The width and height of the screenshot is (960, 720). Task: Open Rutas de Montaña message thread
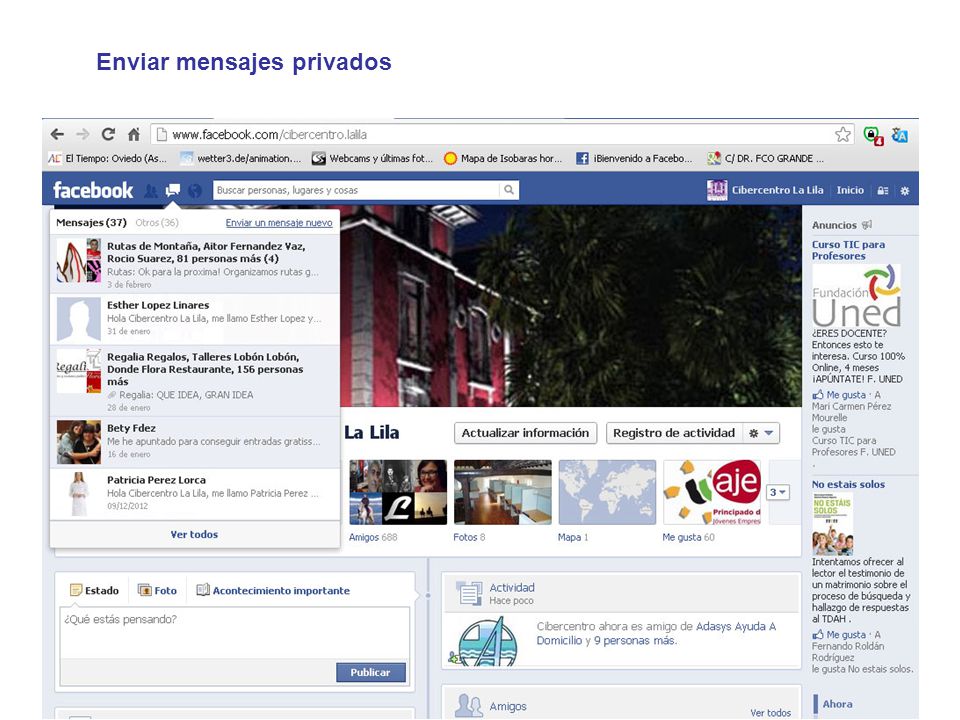pyautogui.click(x=195, y=264)
